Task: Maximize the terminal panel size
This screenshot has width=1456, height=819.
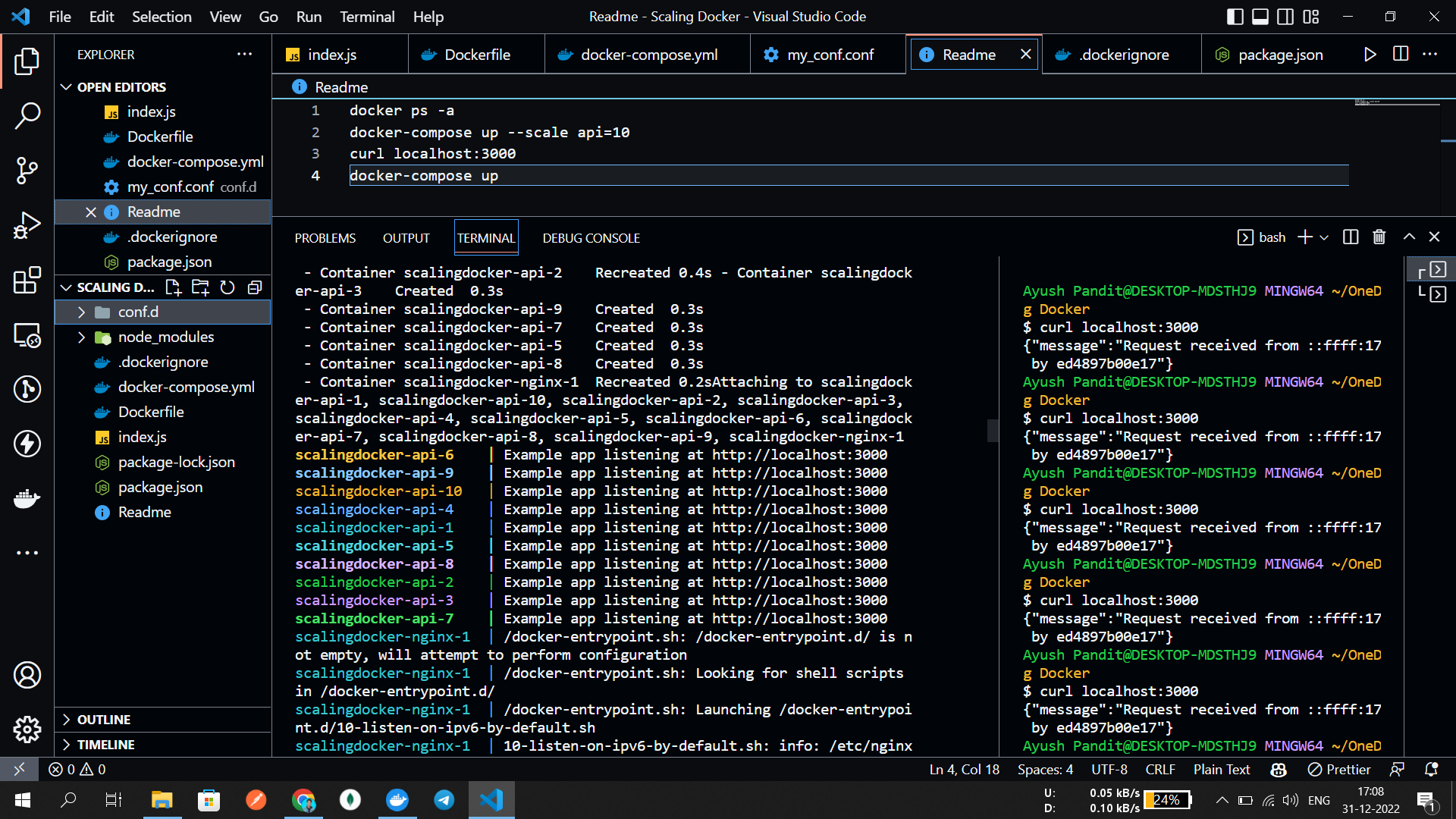Action: tap(1409, 237)
